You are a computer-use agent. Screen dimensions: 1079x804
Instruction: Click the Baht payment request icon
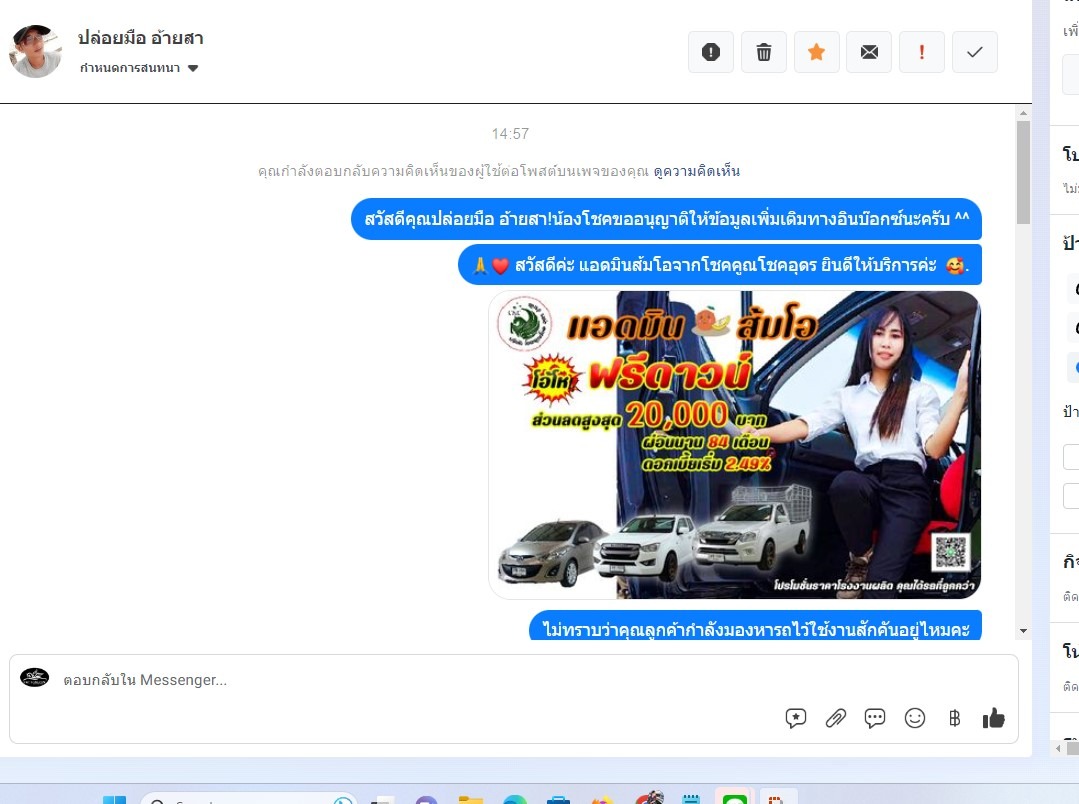point(954,718)
